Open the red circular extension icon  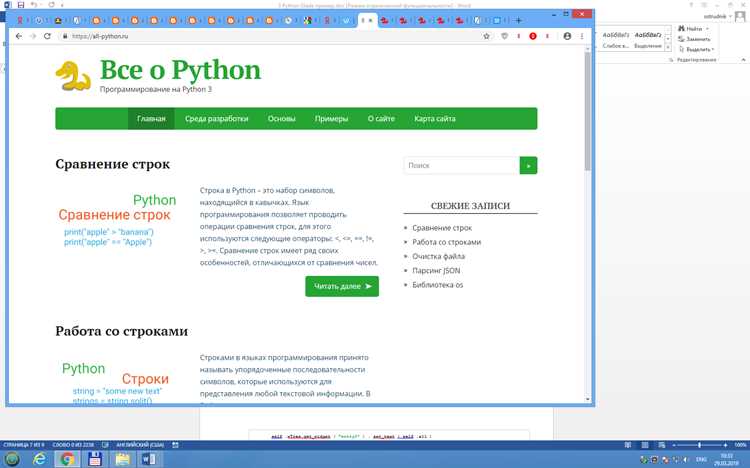tap(533, 36)
